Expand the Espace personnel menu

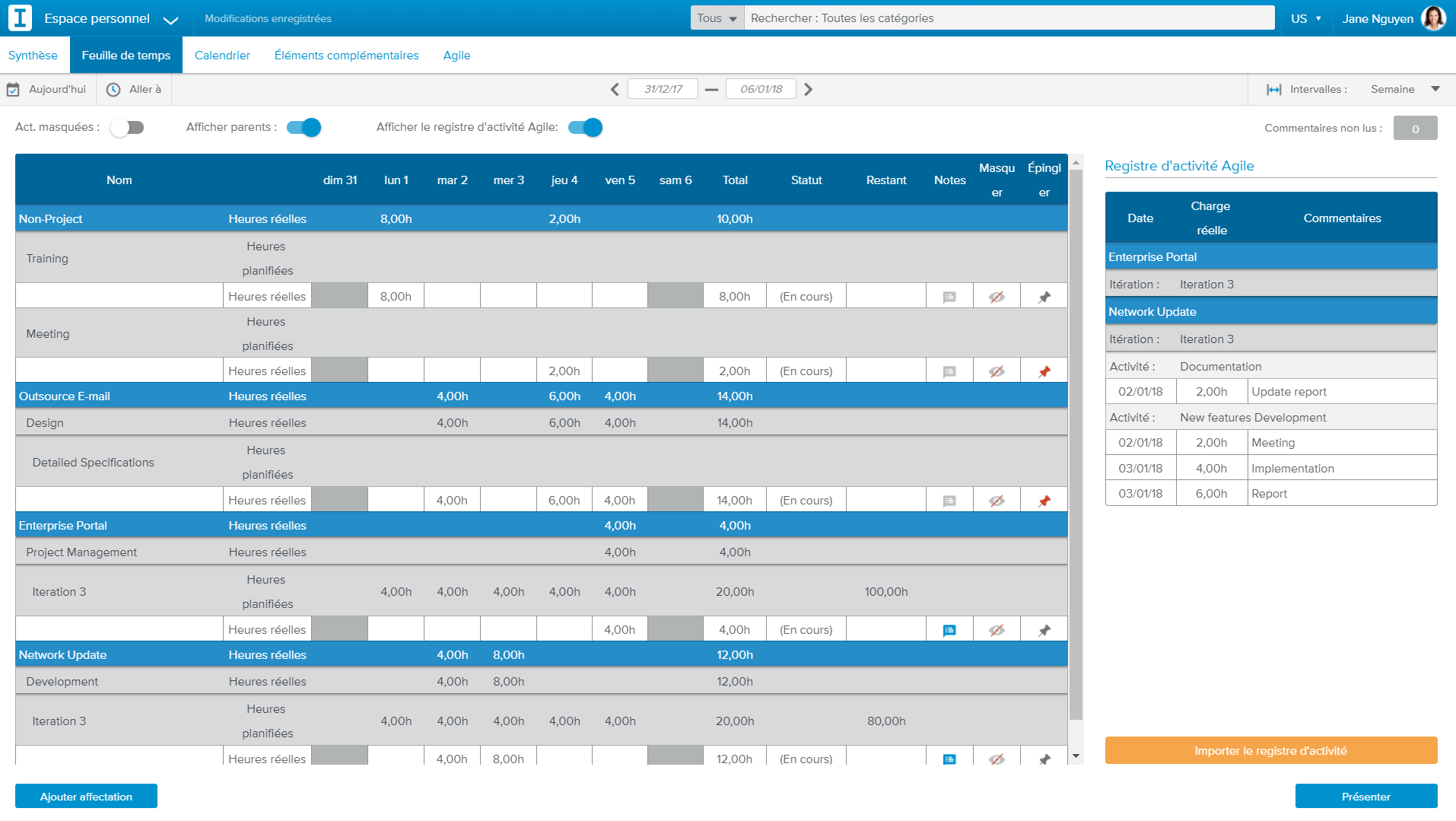coord(171,21)
